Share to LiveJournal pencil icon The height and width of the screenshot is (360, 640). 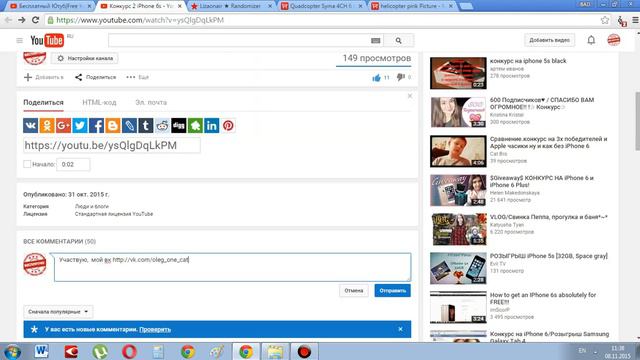tap(129, 126)
